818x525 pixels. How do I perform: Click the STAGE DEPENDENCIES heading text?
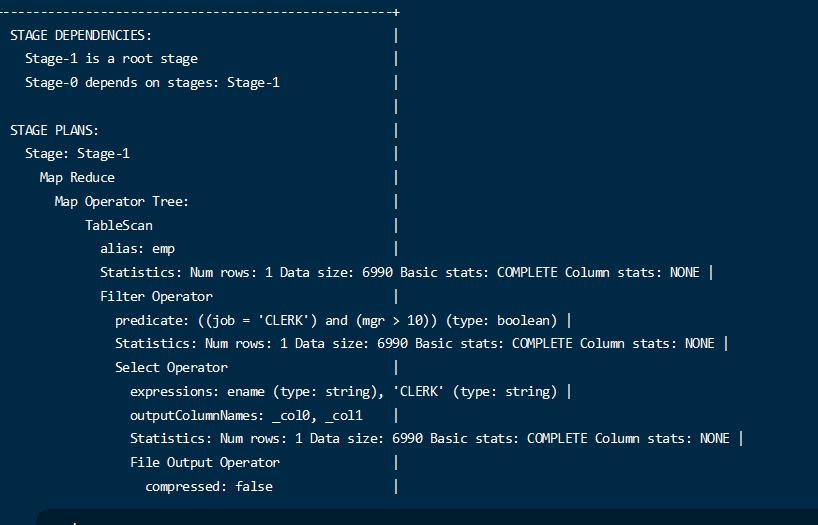click(81, 35)
